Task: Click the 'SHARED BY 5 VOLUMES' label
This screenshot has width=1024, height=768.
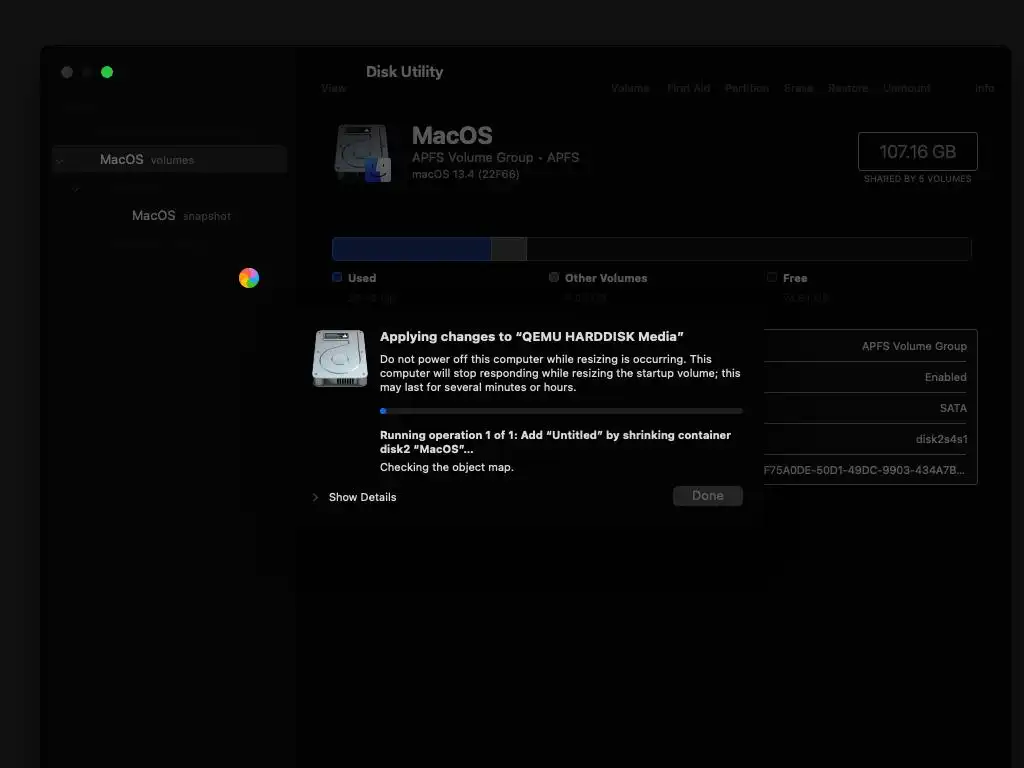Action: pyautogui.click(x=917, y=179)
